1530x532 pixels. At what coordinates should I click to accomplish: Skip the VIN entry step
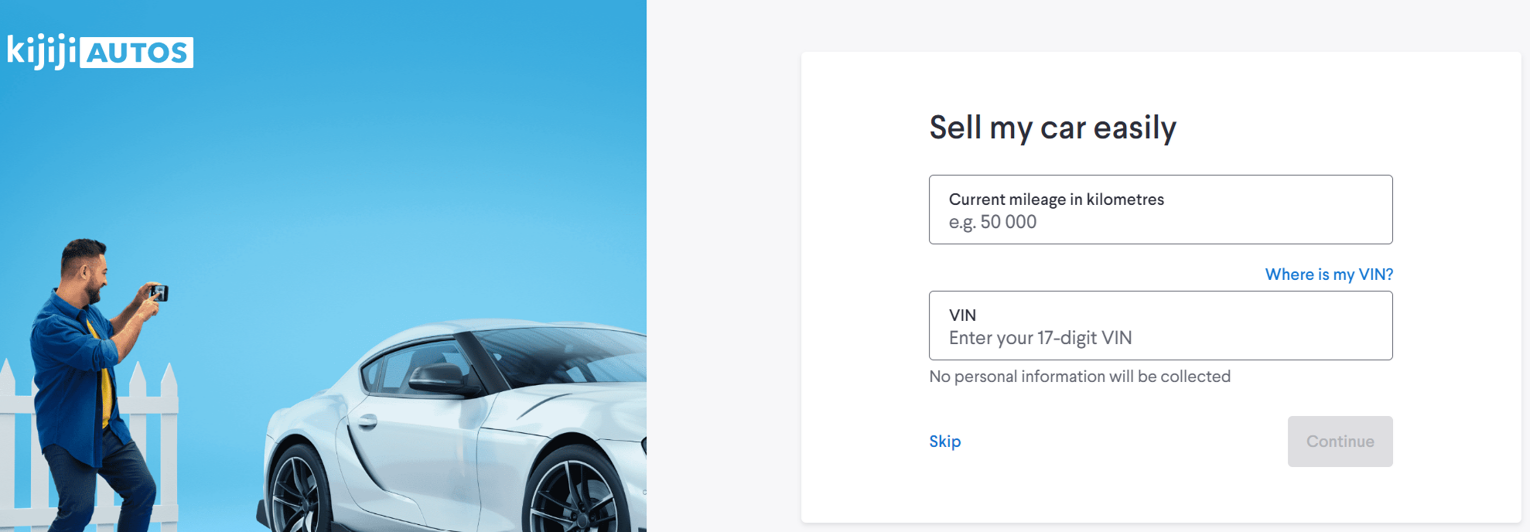tap(945, 441)
